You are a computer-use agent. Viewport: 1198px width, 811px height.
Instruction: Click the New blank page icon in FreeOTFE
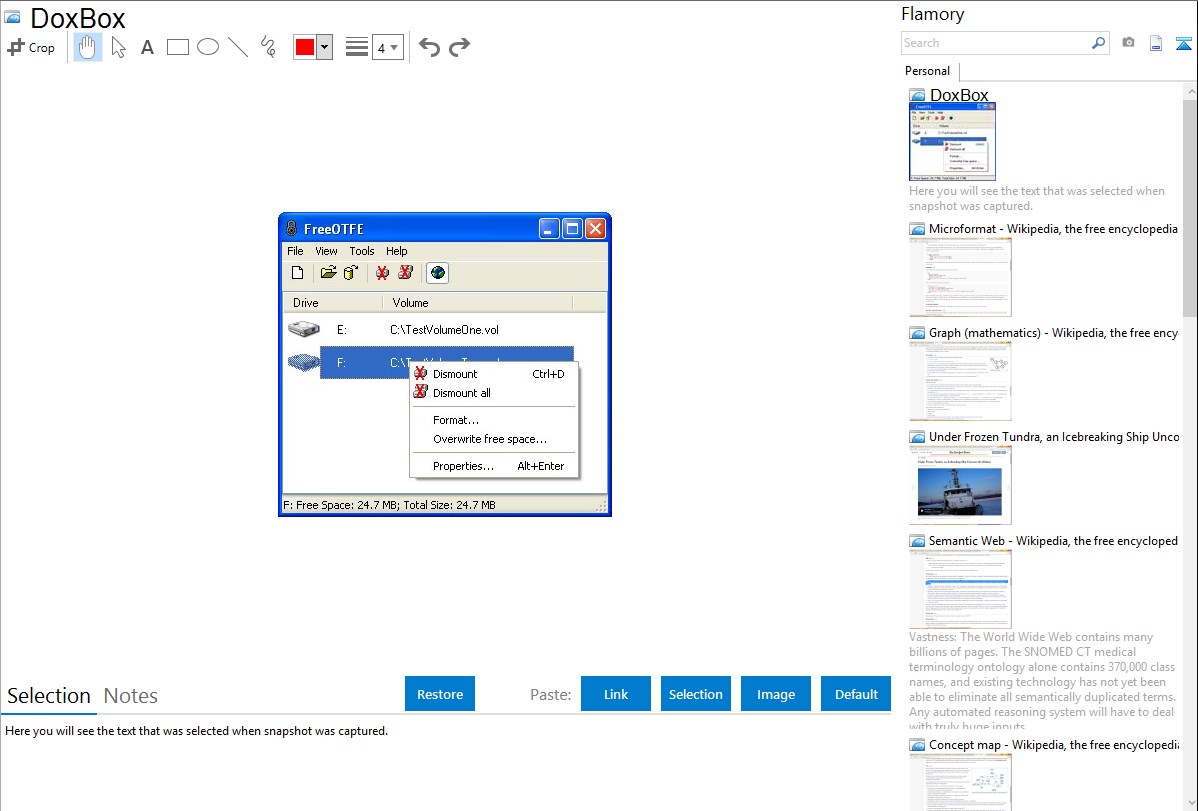click(298, 273)
